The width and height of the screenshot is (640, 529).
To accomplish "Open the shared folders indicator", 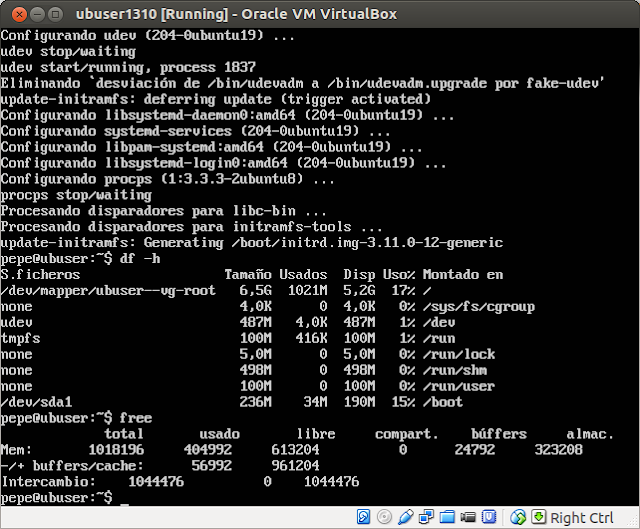I will click(447, 517).
